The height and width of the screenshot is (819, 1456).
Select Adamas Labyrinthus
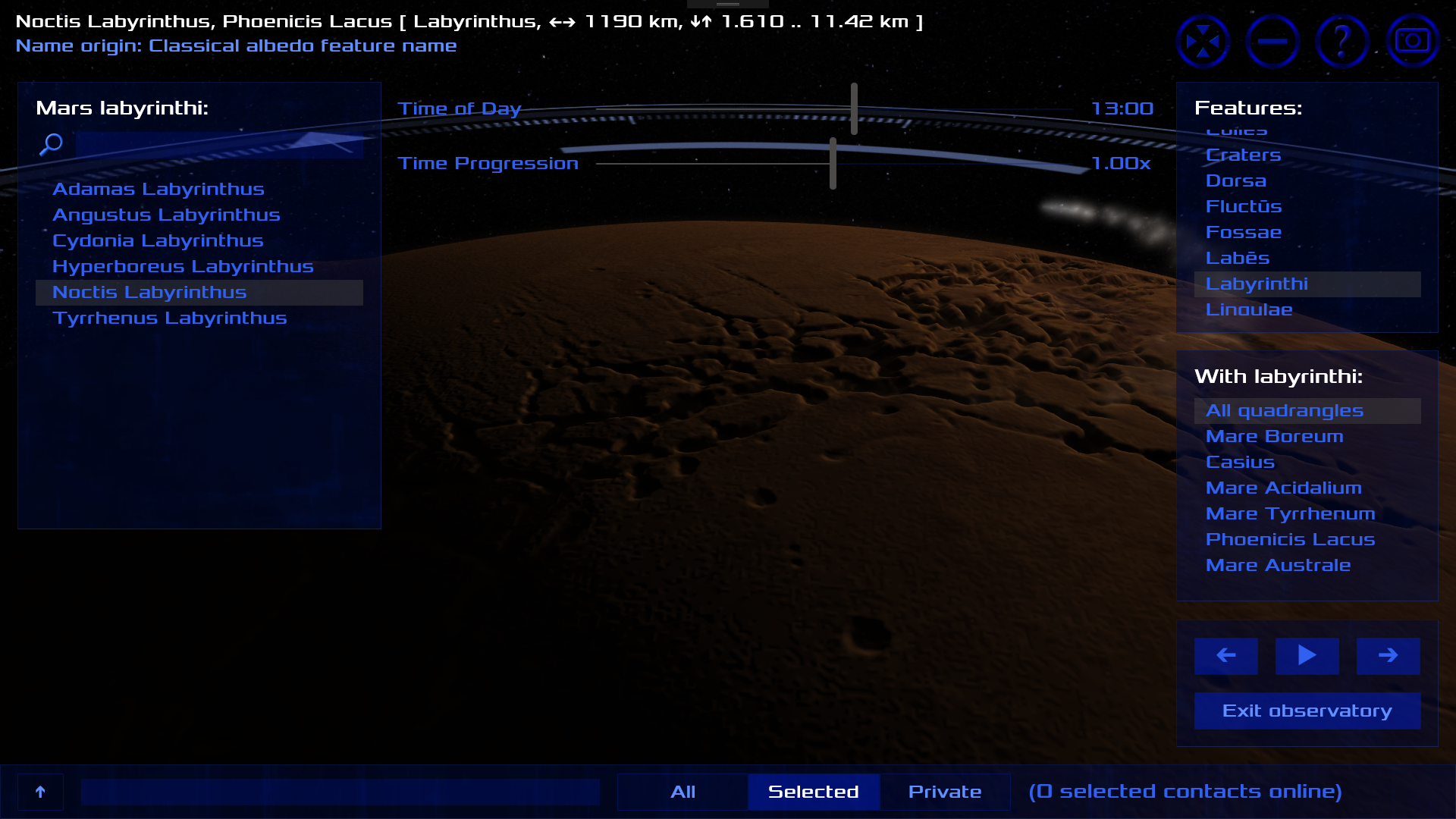(x=199, y=190)
